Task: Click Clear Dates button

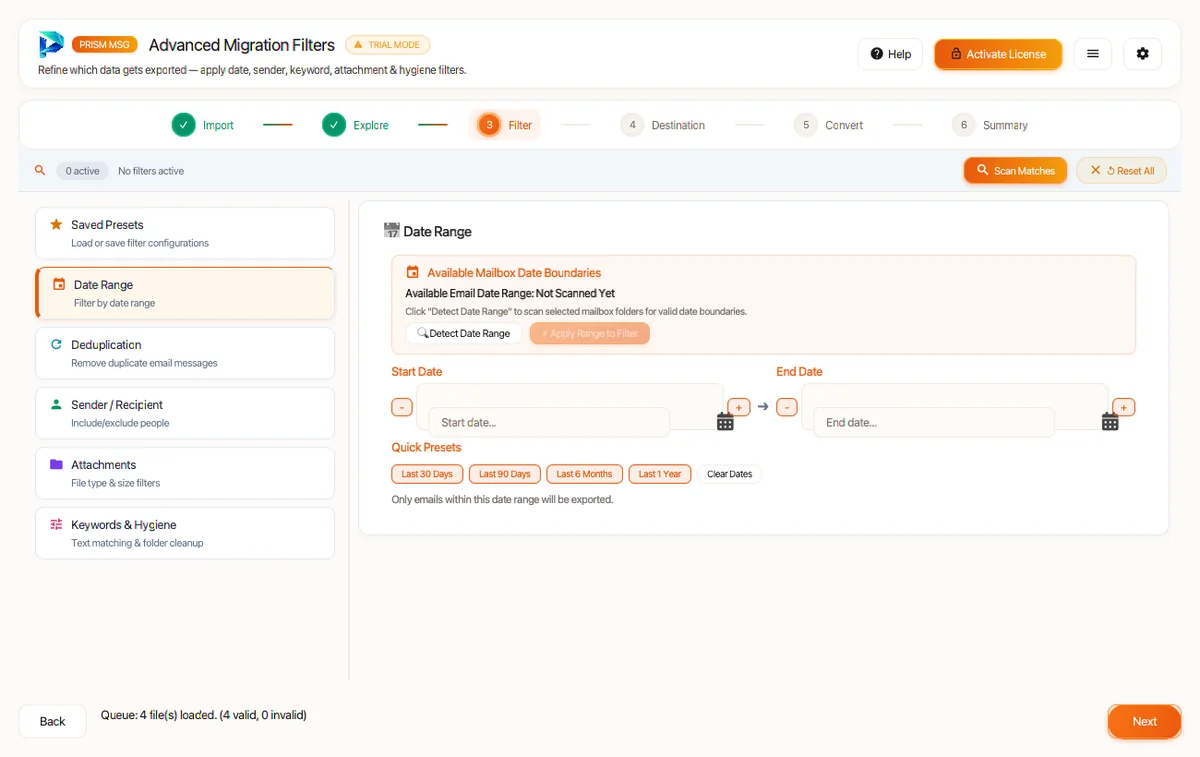Action: [x=730, y=474]
